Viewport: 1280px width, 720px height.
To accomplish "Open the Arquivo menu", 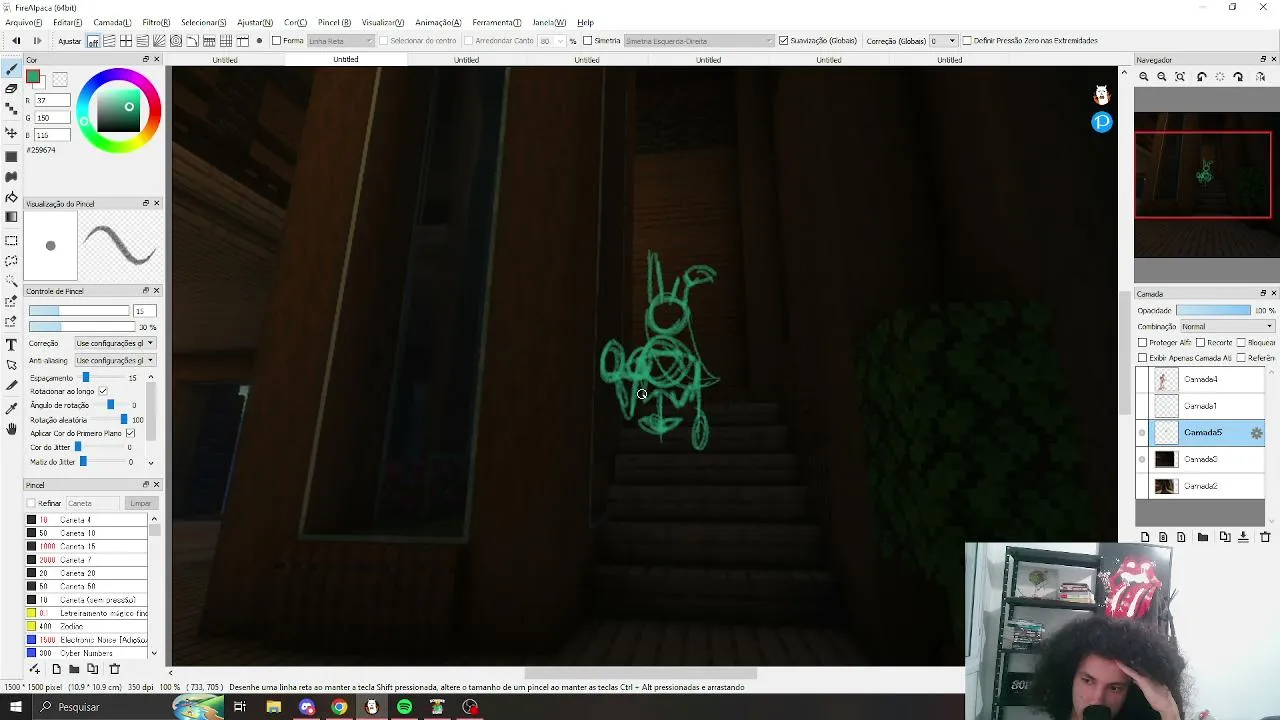I will point(24,22).
